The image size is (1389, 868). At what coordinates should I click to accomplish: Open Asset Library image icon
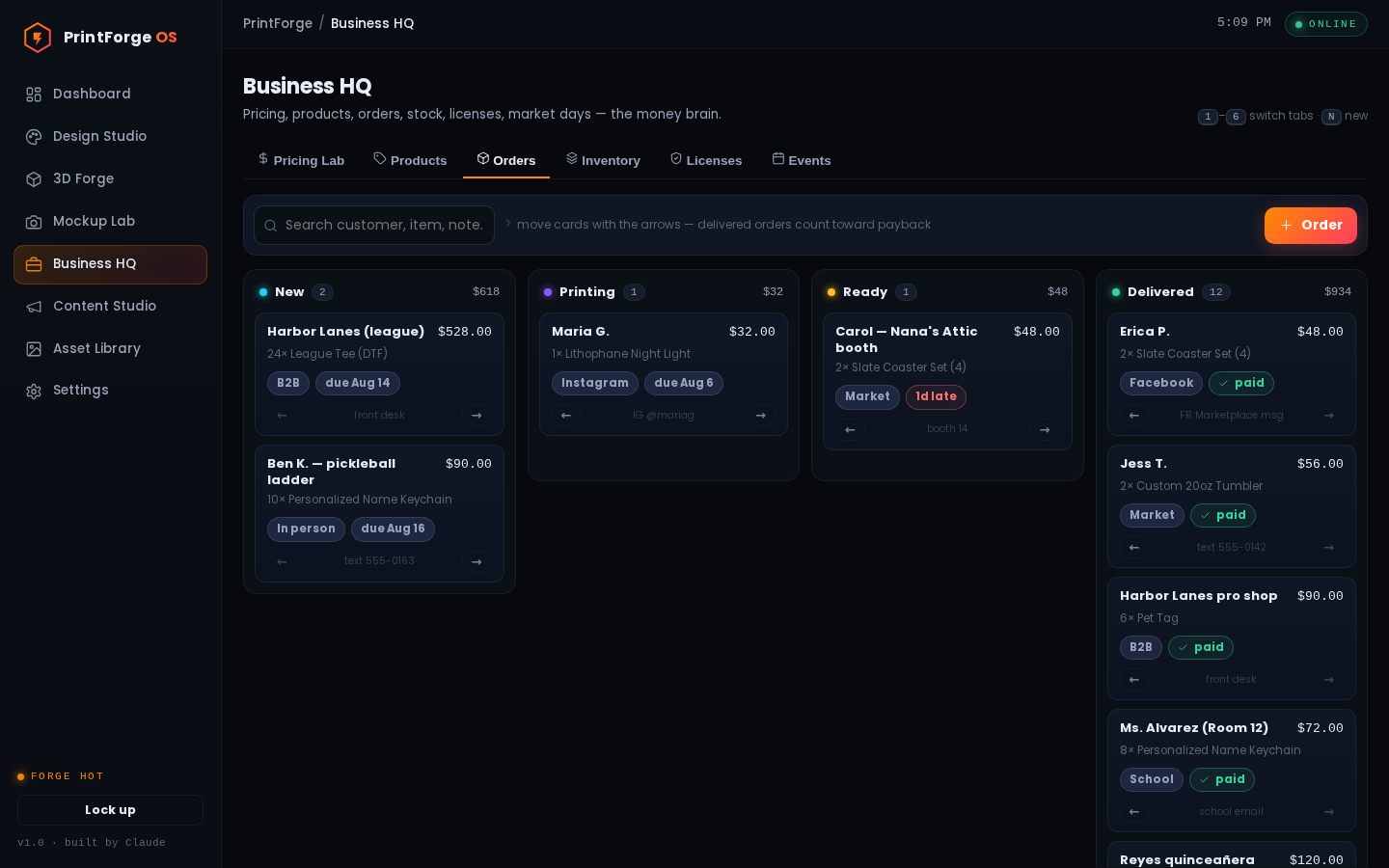pos(34,349)
